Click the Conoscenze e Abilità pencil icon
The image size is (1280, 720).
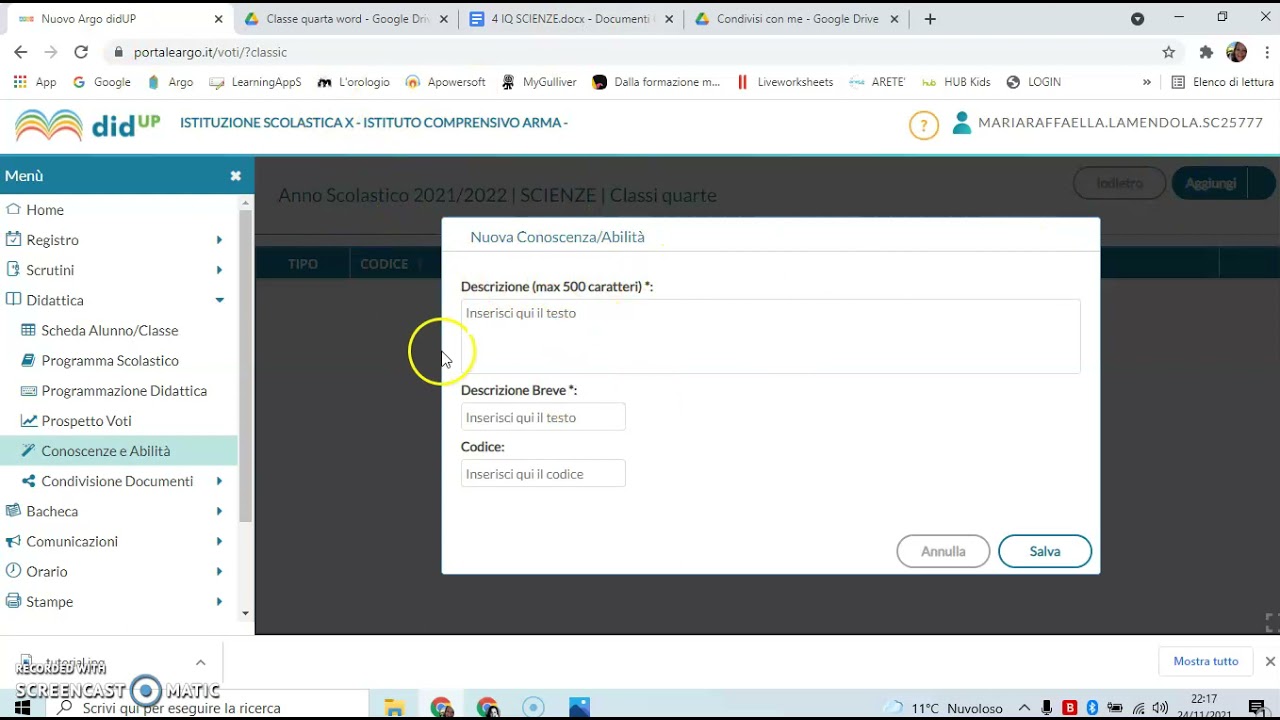tap(28, 451)
